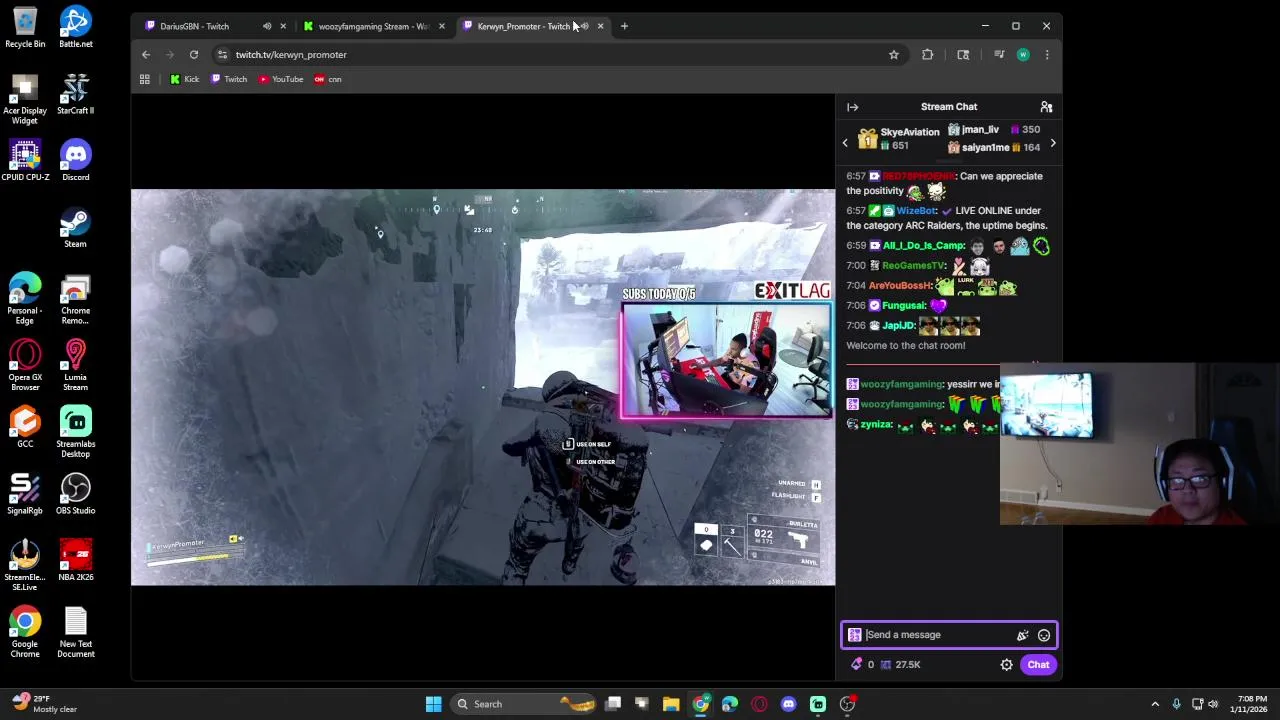Open chat settings gear

click(x=1006, y=665)
